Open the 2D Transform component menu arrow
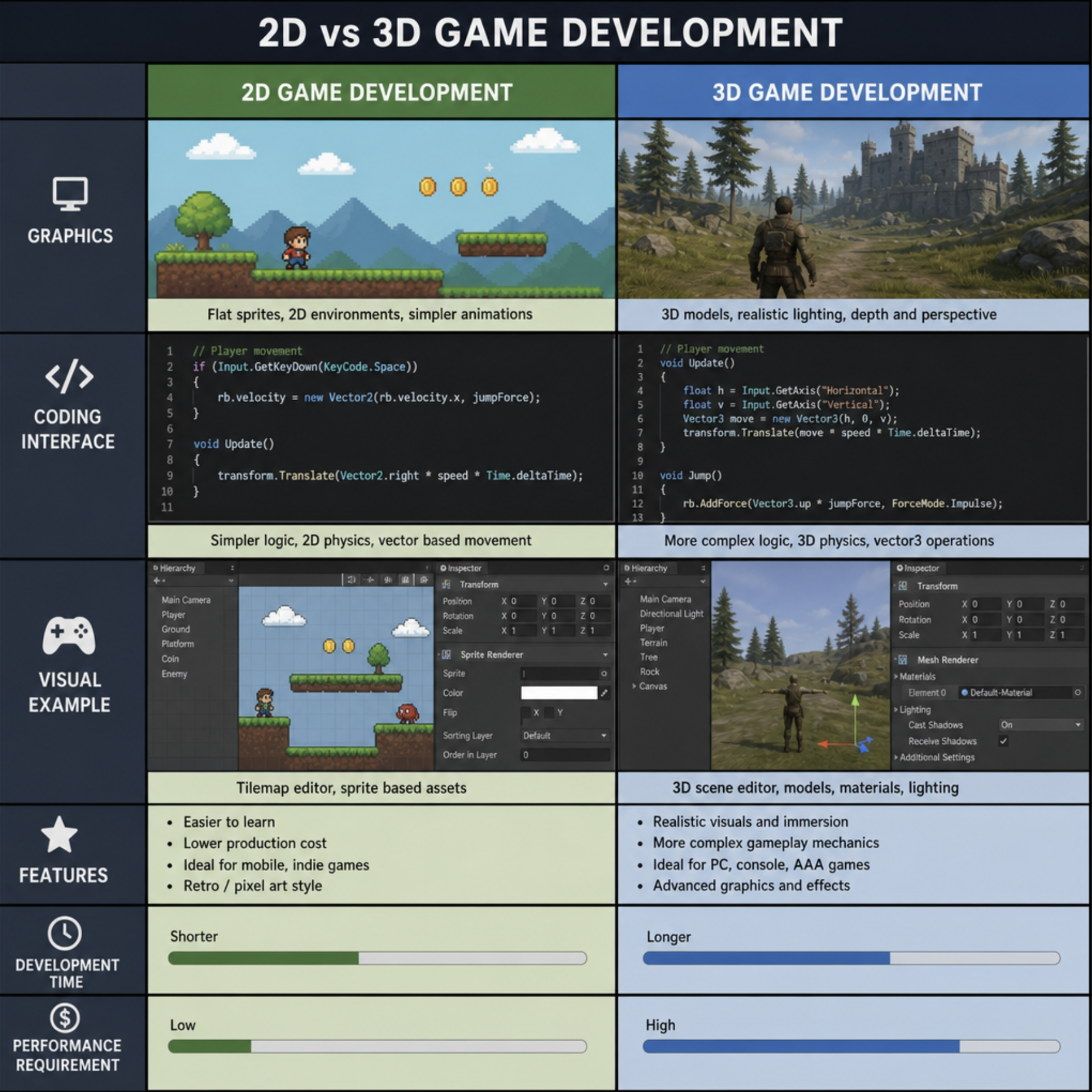 (605, 584)
